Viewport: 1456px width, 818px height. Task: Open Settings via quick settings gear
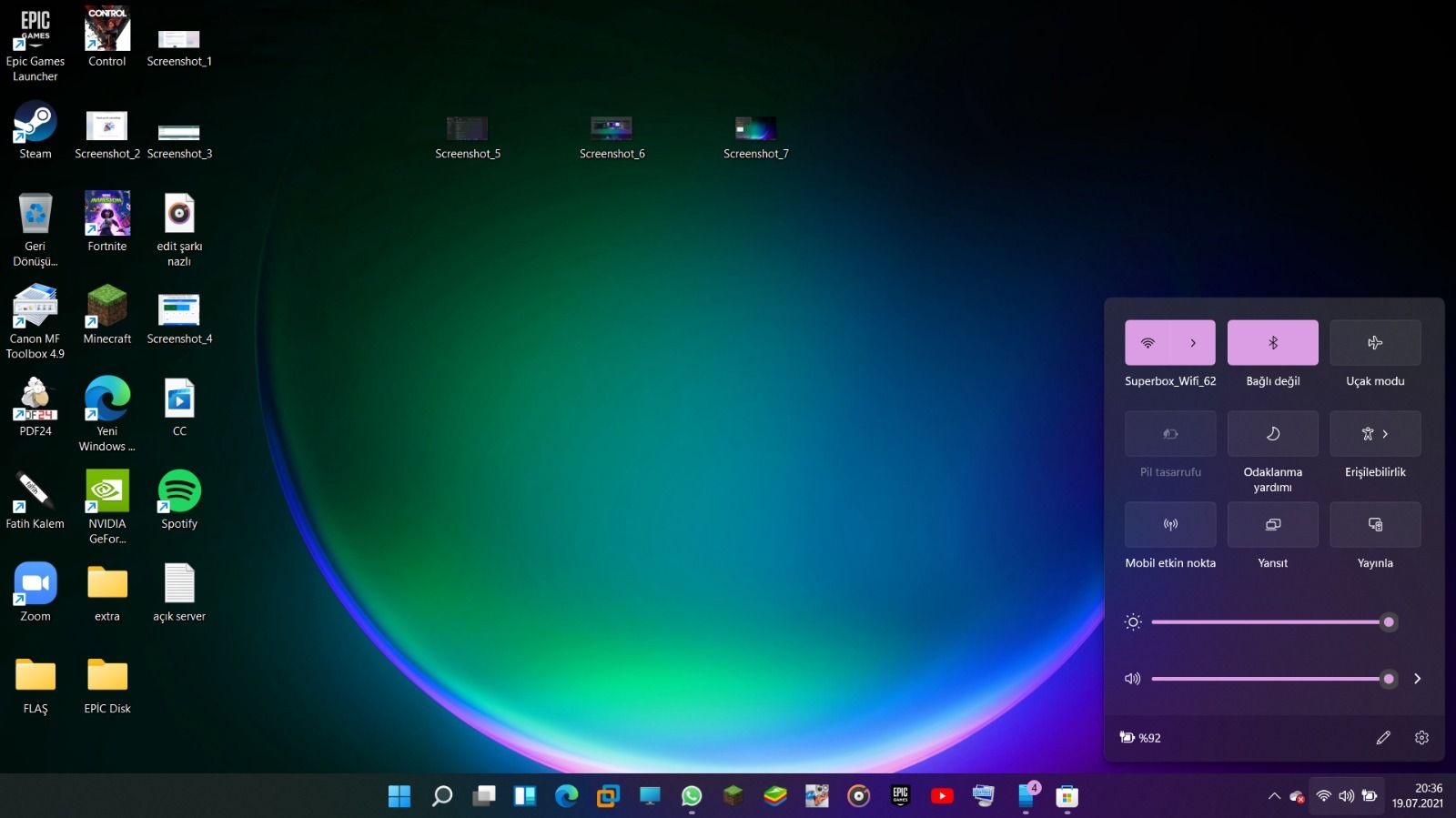coord(1421,738)
